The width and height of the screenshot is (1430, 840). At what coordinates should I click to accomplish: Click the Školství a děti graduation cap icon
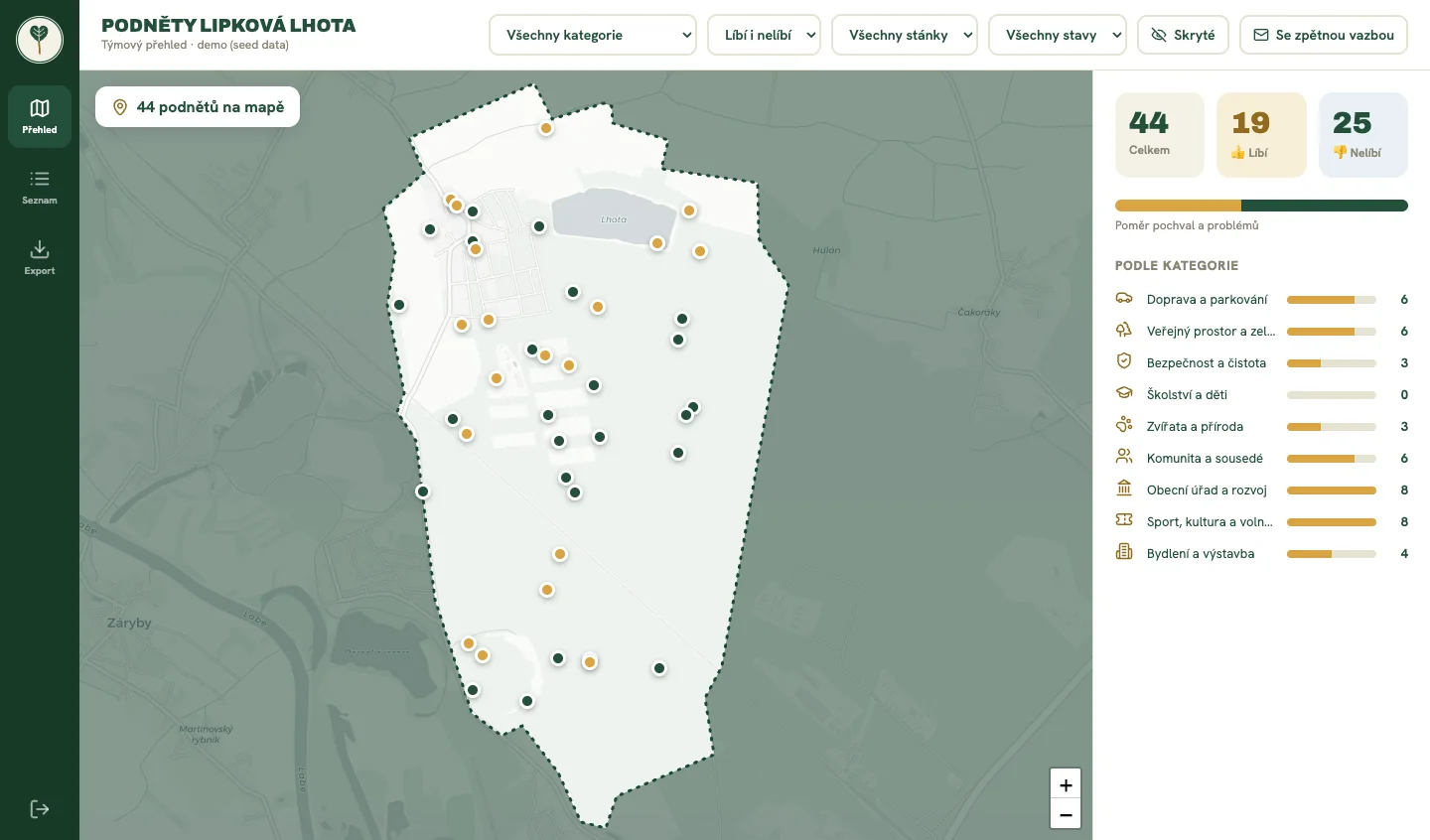point(1124,394)
